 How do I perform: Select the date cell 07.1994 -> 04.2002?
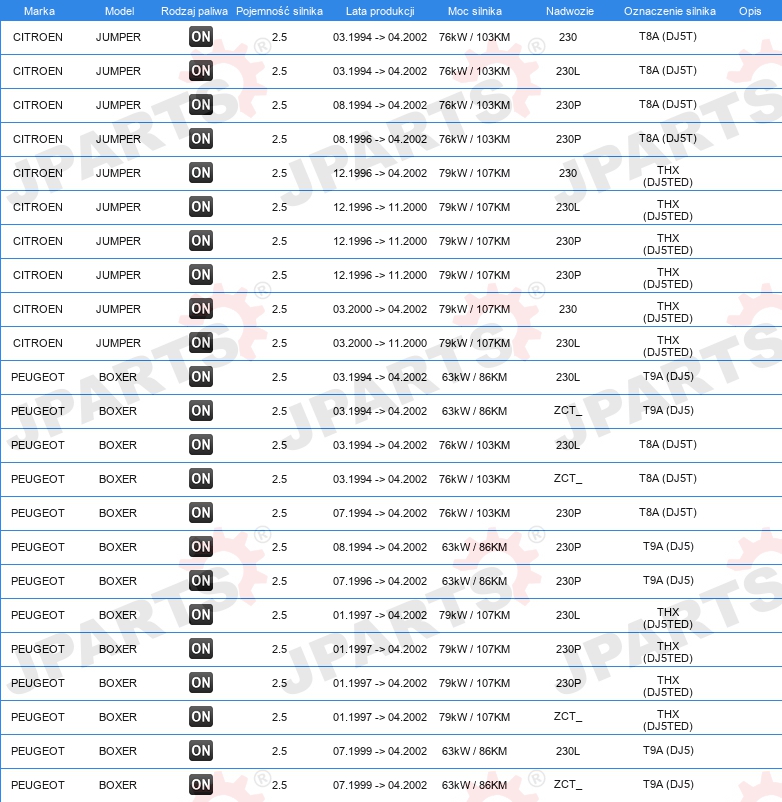(x=380, y=513)
